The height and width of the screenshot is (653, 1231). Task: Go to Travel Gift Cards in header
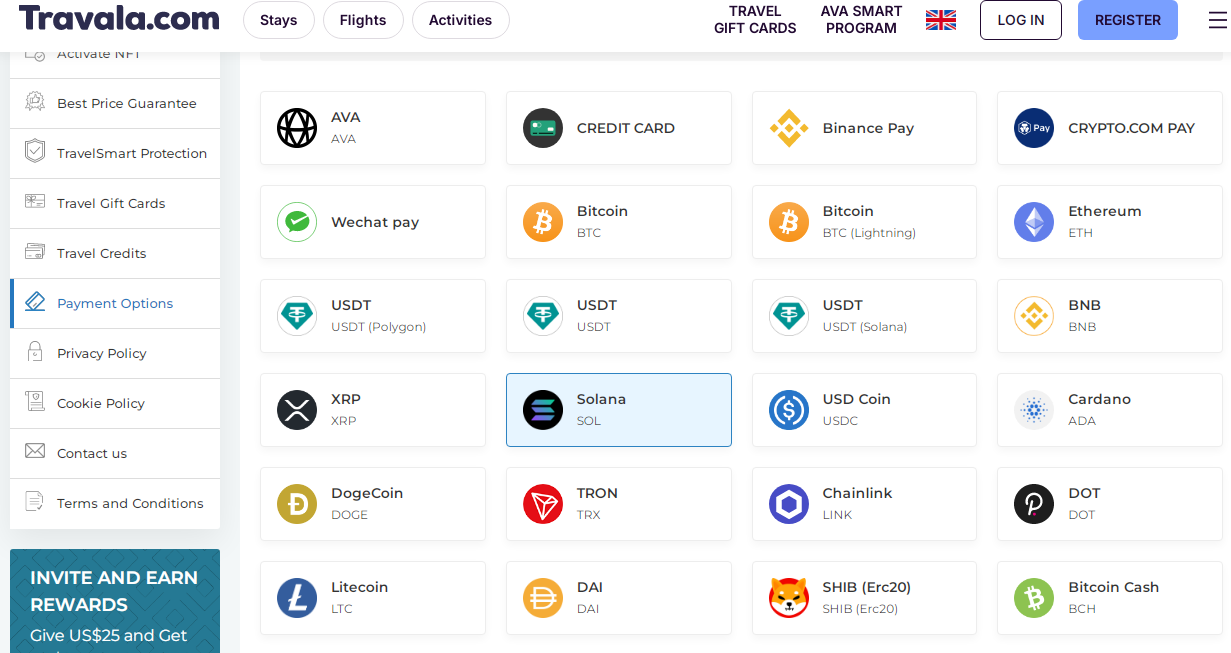(755, 20)
